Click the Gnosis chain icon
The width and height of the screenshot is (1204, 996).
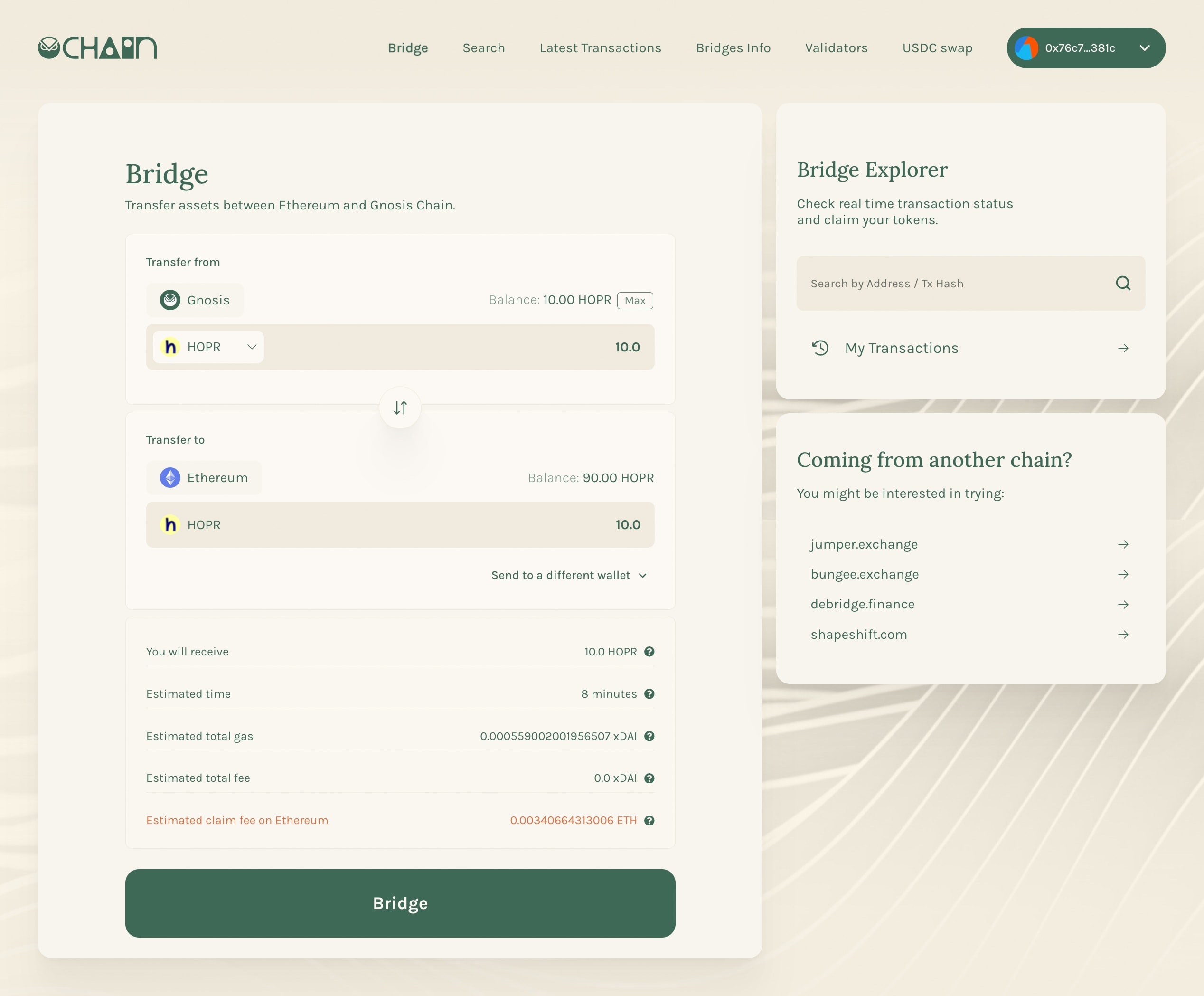click(x=170, y=299)
